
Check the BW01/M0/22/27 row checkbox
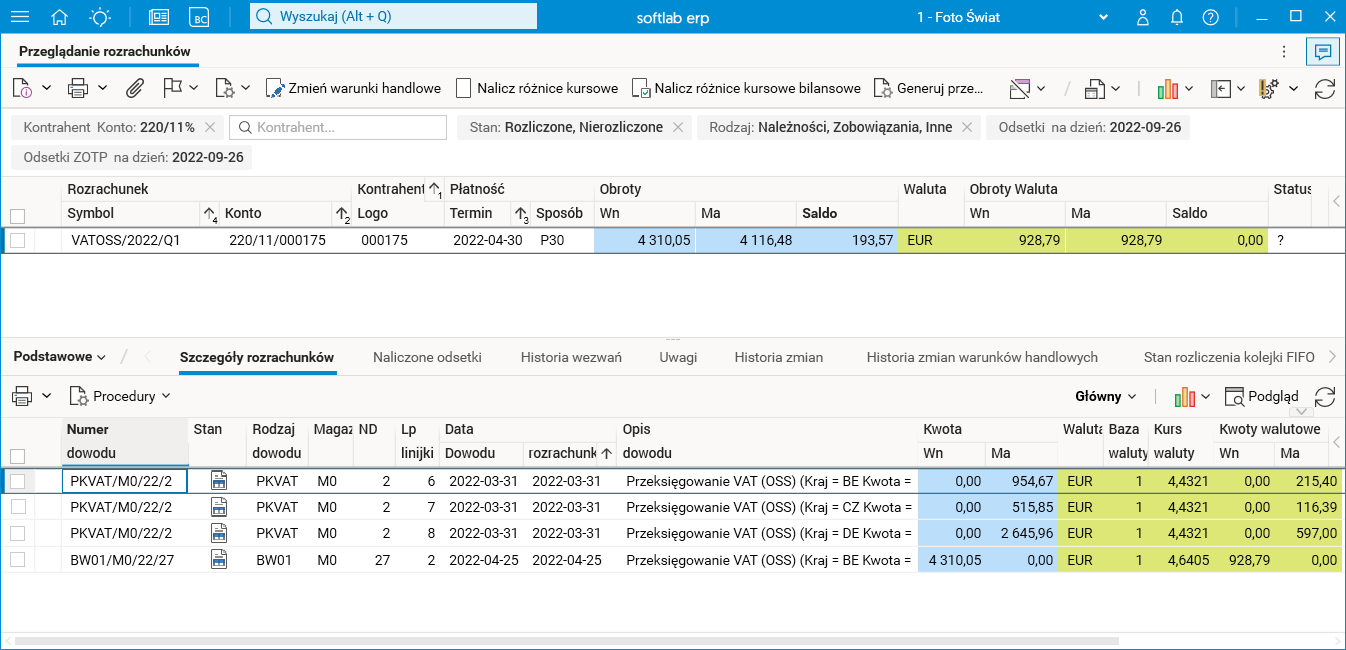click(x=17, y=560)
